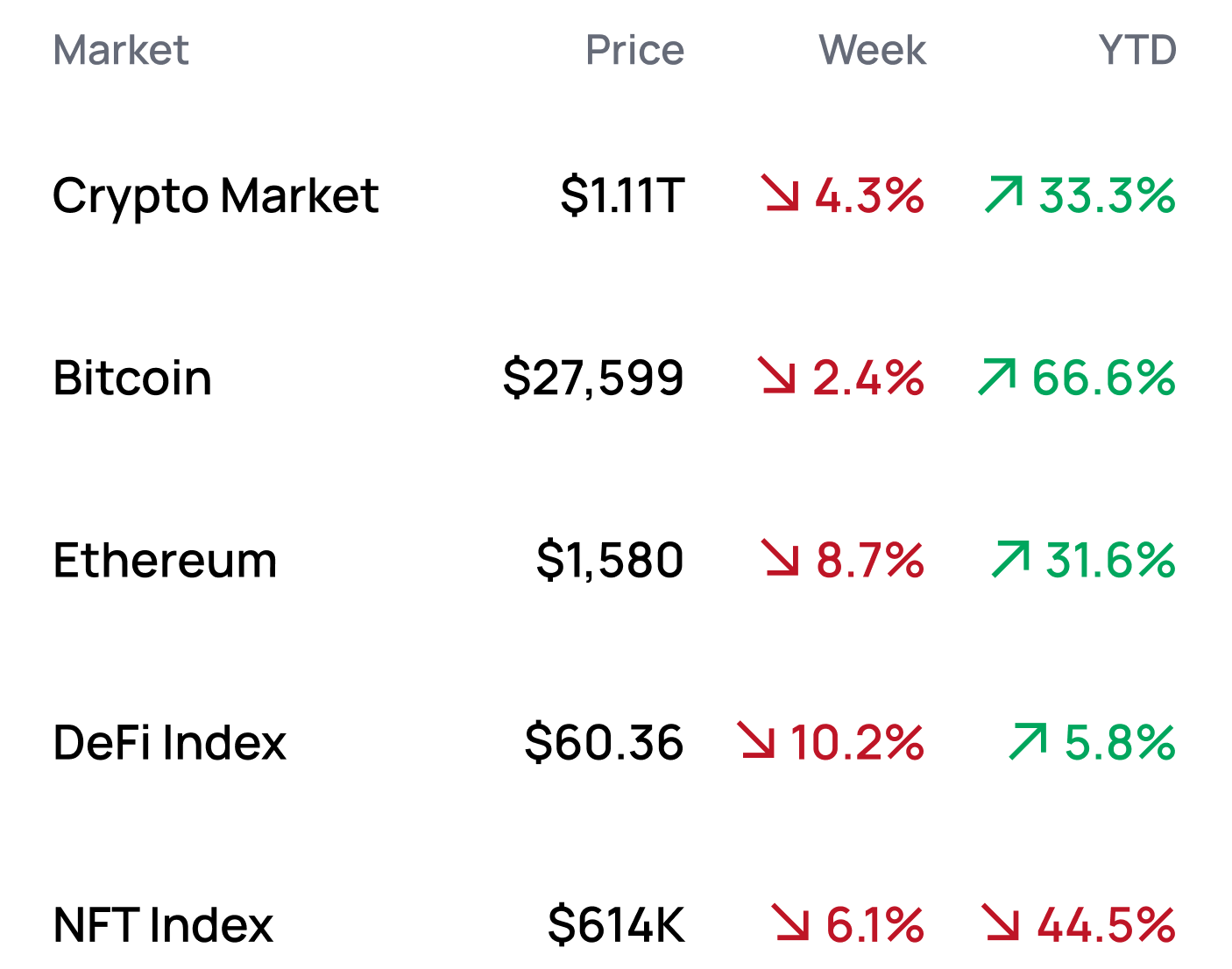Click the Bitcoin price $27,599
The image size is (1232, 969).
[593, 378]
